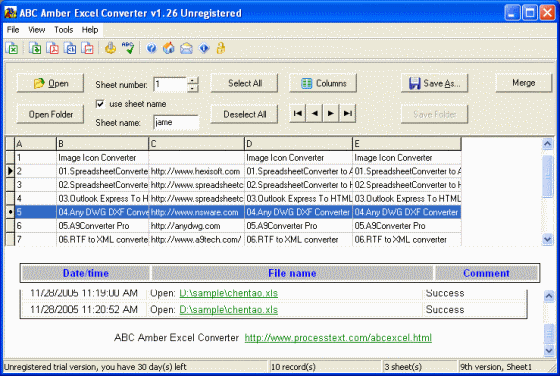Image resolution: width=560 pixels, height=376 pixels.
Task: Open the processtext.com/abcexcel.html link
Action: tap(338, 337)
